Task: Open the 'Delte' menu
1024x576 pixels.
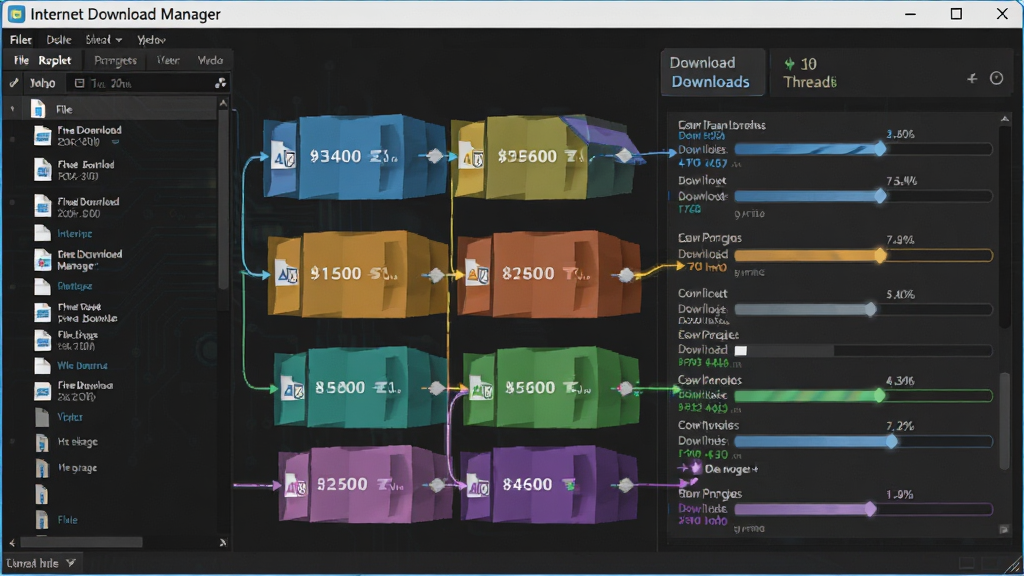Action: [x=59, y=40]
